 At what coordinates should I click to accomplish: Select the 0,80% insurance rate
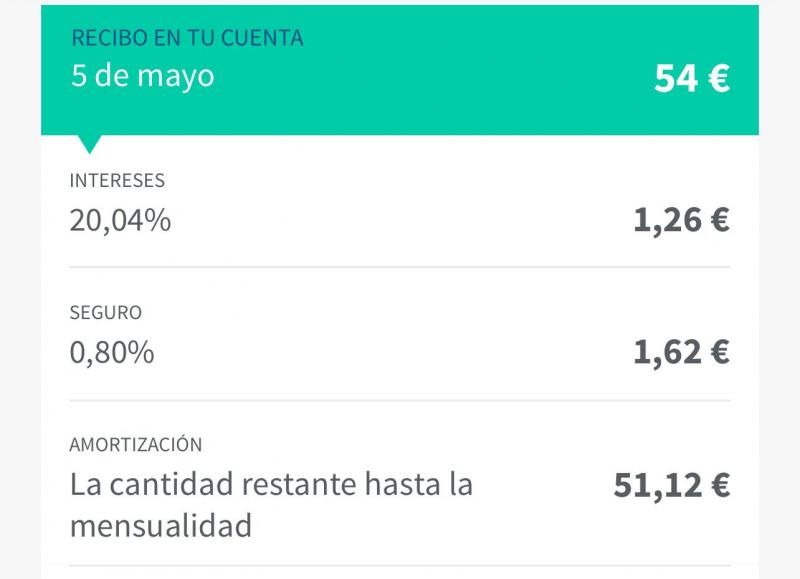[112, 353]
